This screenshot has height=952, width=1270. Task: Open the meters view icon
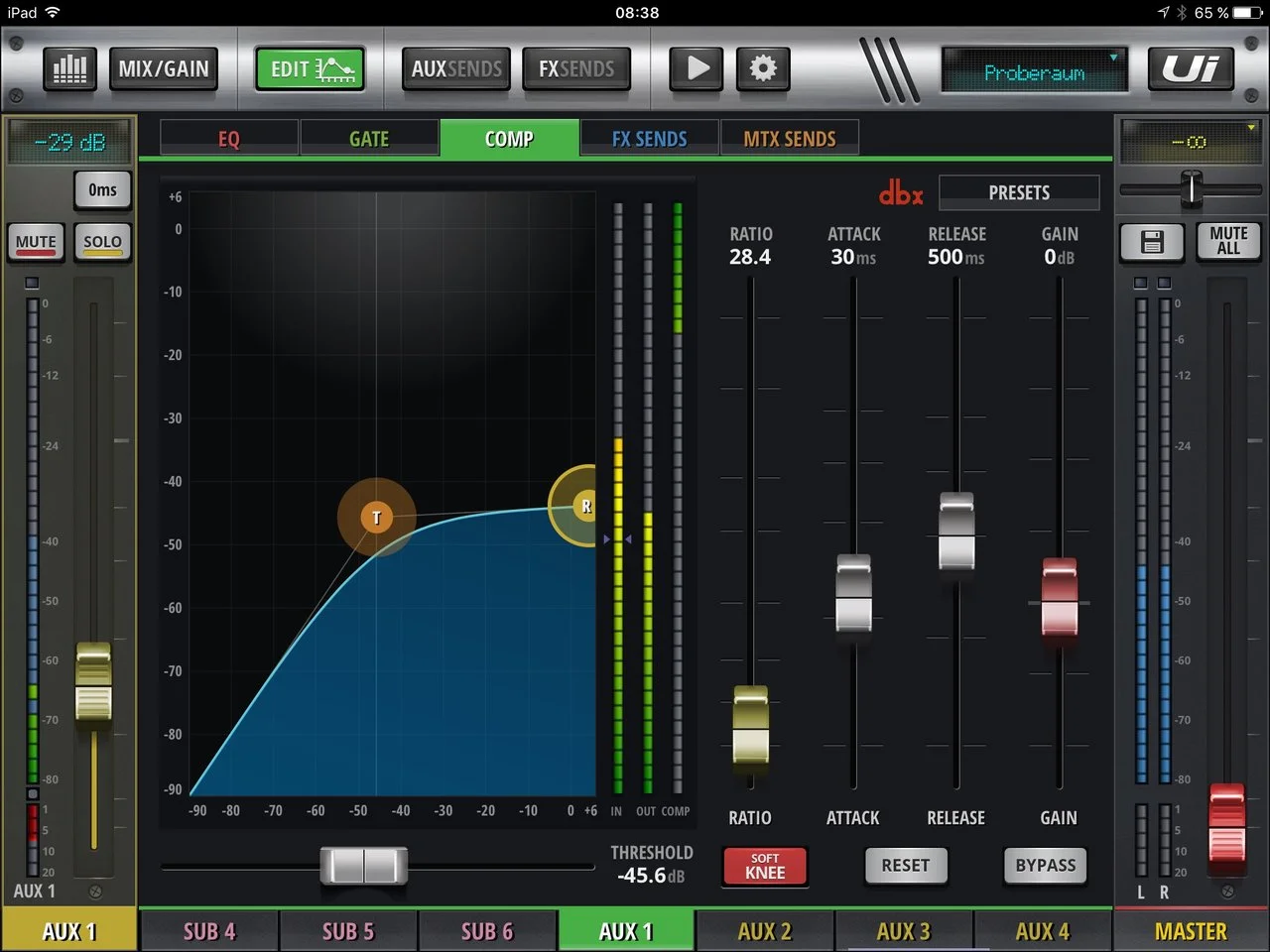pyautogui.click(x=69, y=68)
